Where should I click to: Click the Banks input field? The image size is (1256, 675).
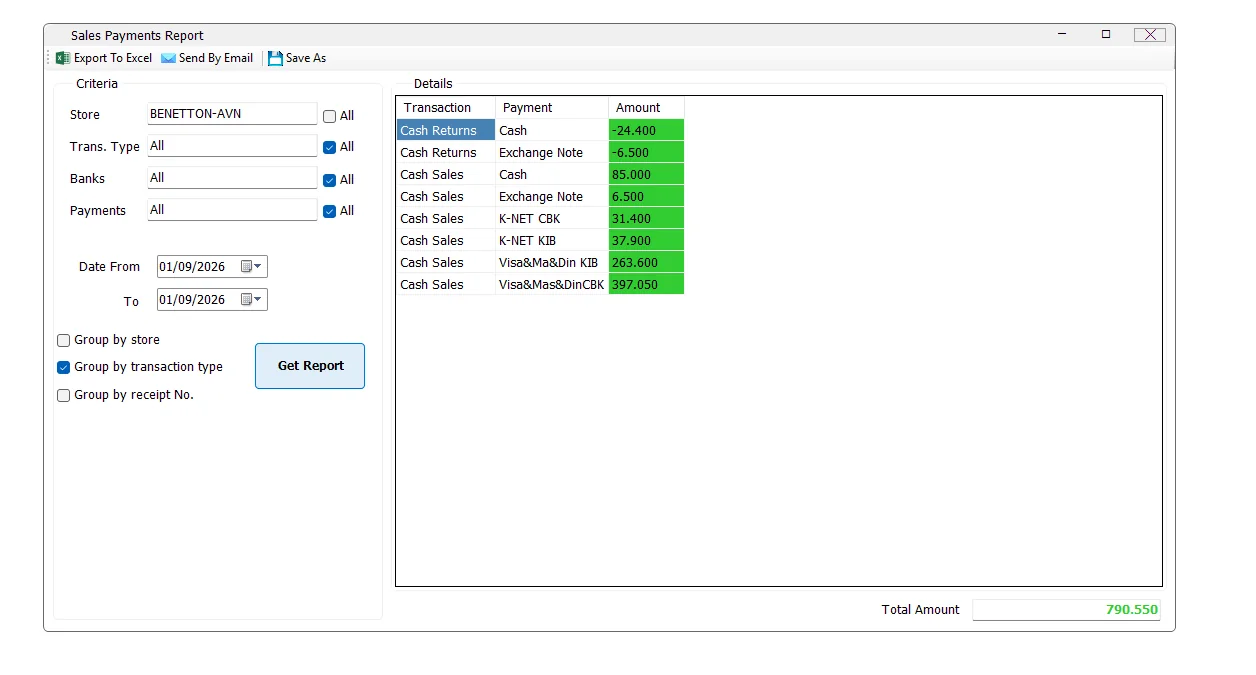point(232,178)
